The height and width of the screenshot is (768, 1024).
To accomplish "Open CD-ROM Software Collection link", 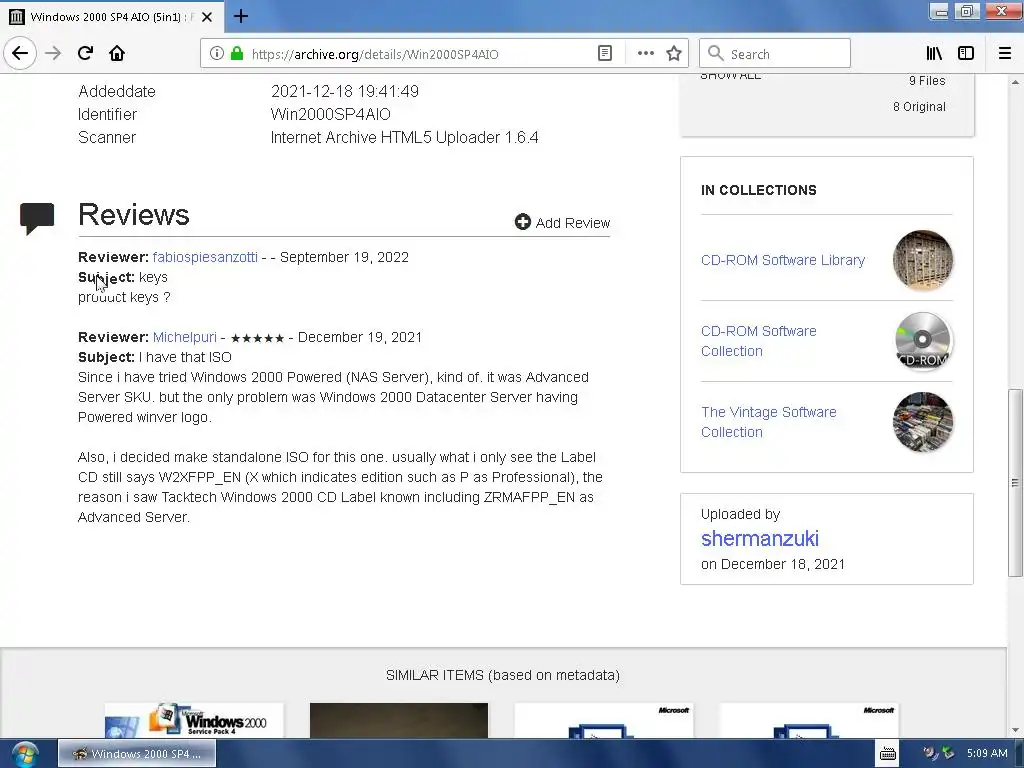I will click(x=759, y=341).
